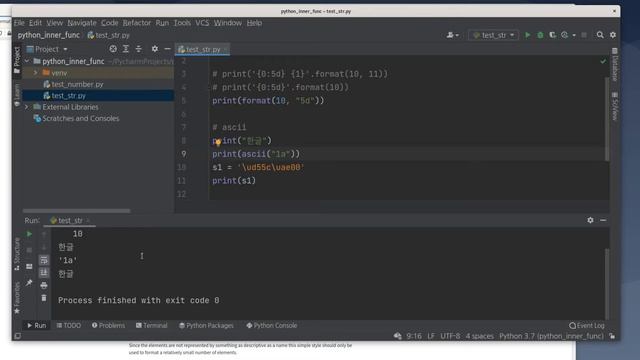The height and width of the screenshot is (360, 640).
Task: Open the Python Packages tool window
Action: tap(206, 325)
